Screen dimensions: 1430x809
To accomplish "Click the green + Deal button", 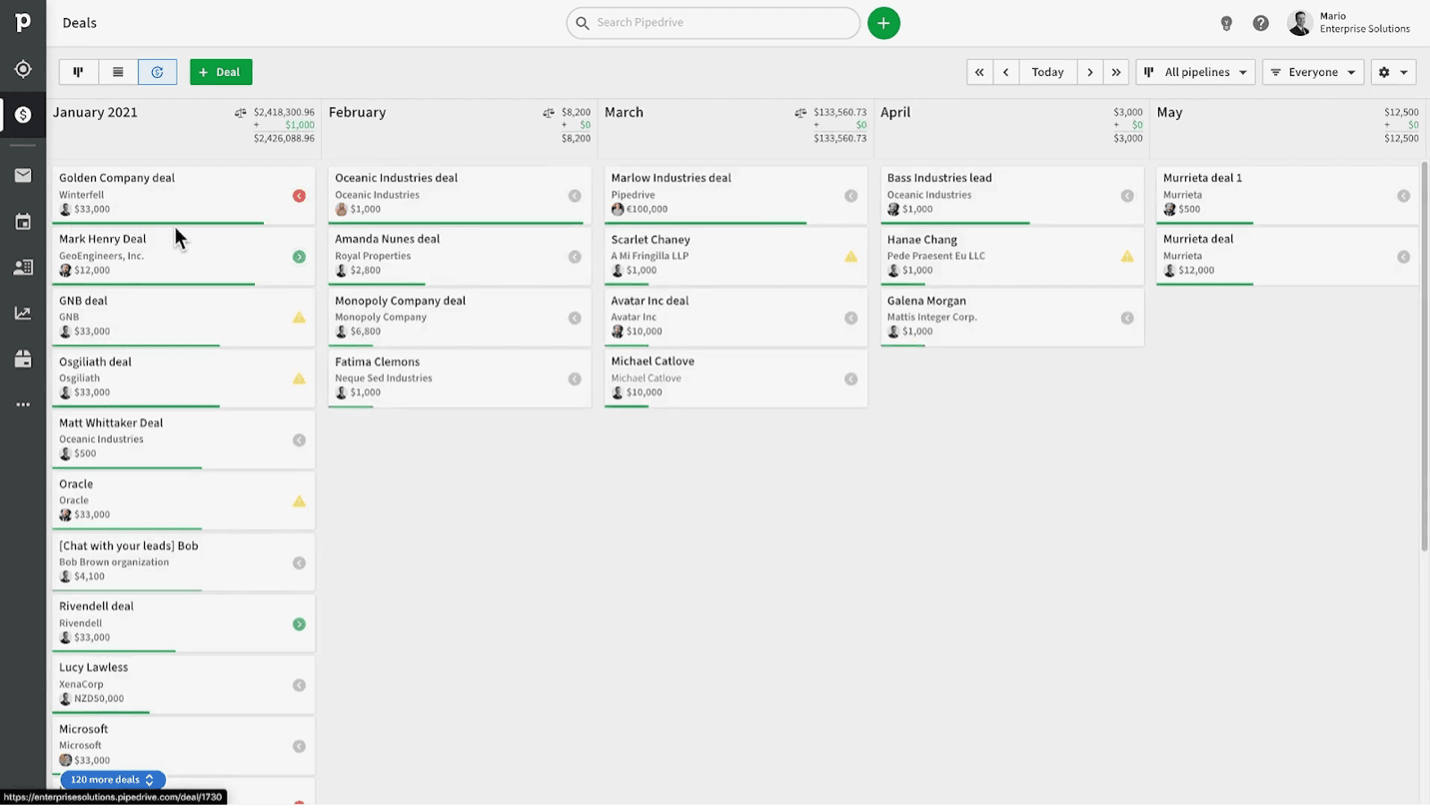I will point(220,71).
